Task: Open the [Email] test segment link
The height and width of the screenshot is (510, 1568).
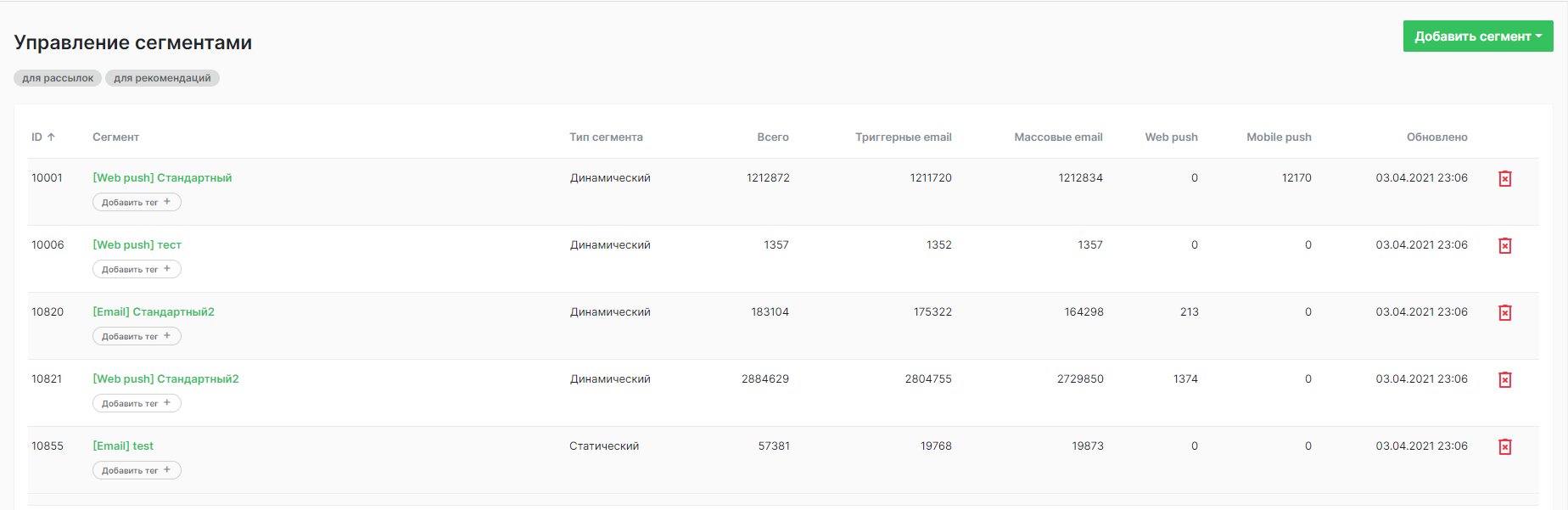Action: (x=123, y=446)
